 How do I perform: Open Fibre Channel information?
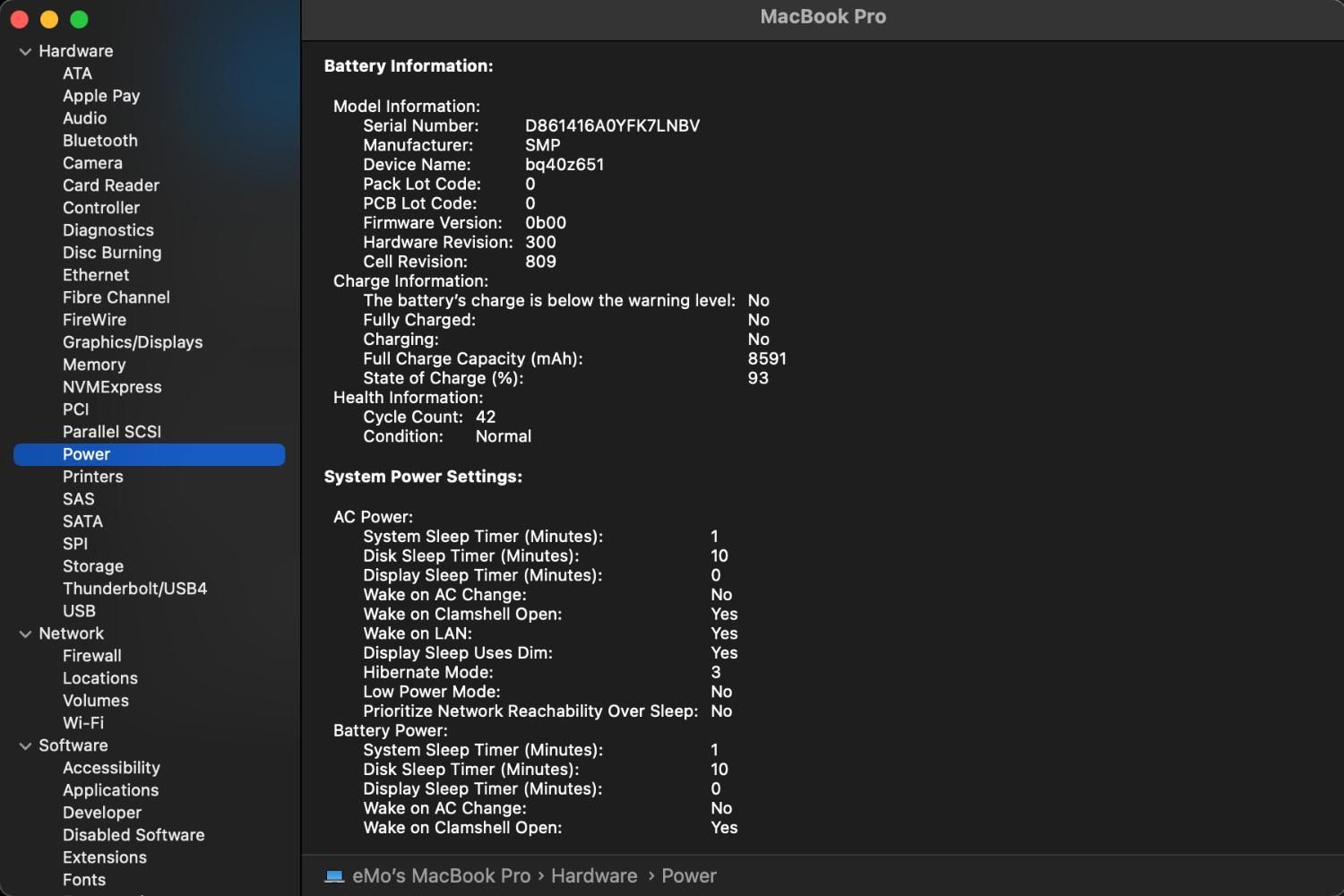coord(116,297)
